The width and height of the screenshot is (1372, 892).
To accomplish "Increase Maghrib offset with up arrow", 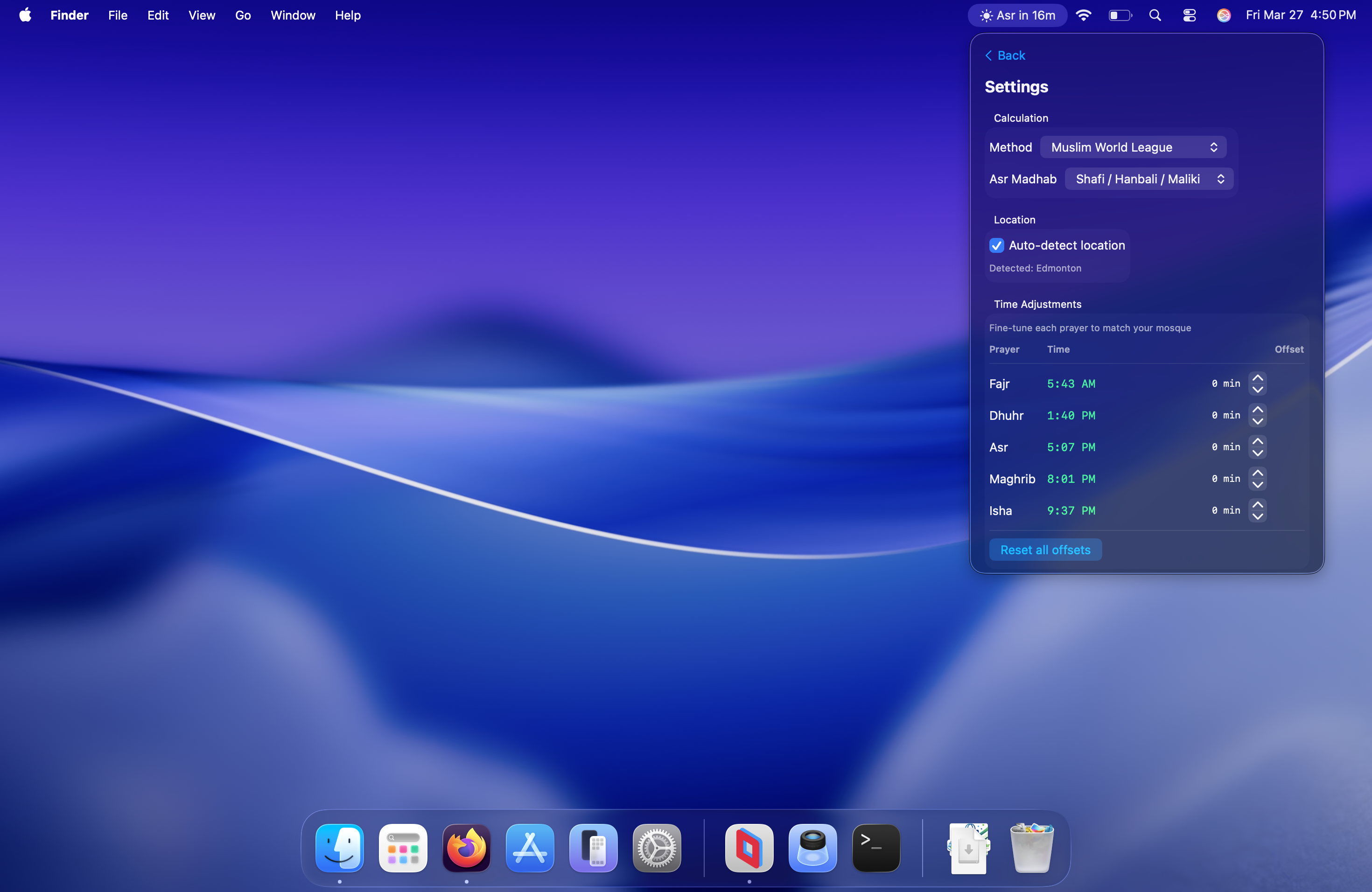I will (1258, 473).
